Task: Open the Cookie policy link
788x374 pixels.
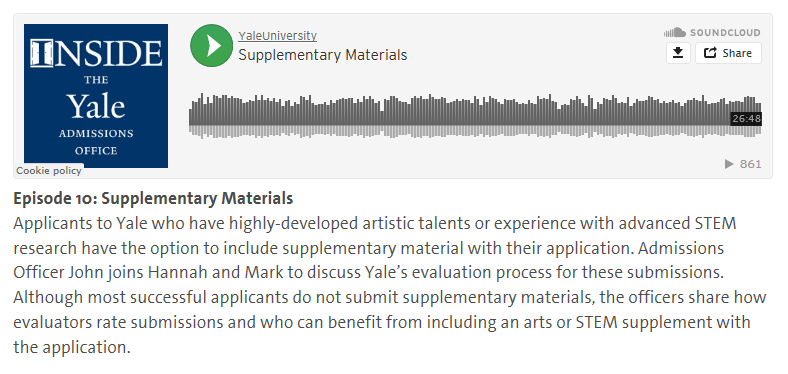Action: pos(49,170)
